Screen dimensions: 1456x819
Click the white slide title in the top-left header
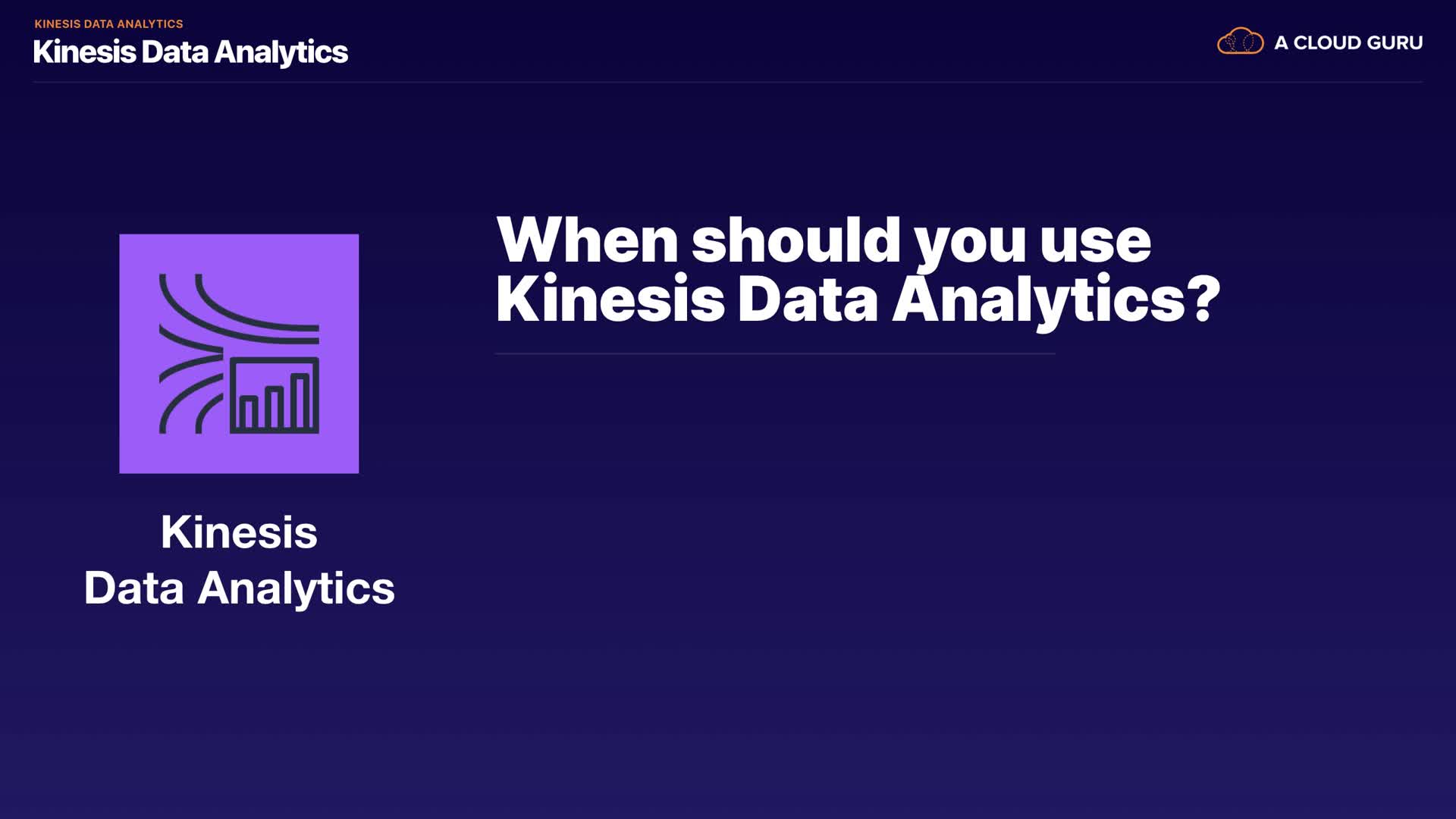tap(190, 52)
